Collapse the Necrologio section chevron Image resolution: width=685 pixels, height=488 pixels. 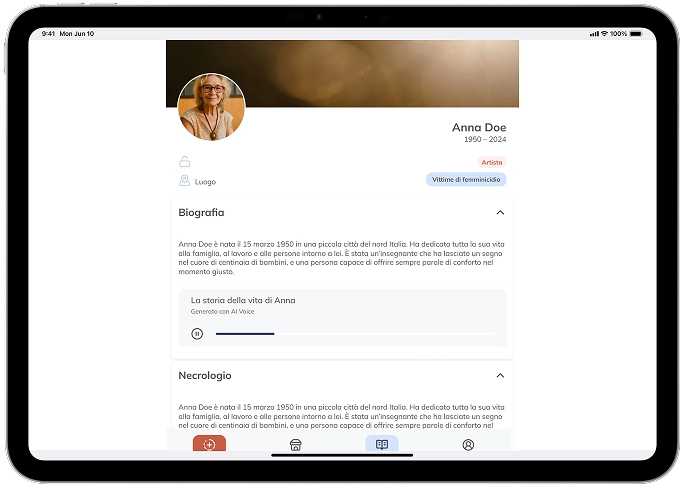point(500,376)
